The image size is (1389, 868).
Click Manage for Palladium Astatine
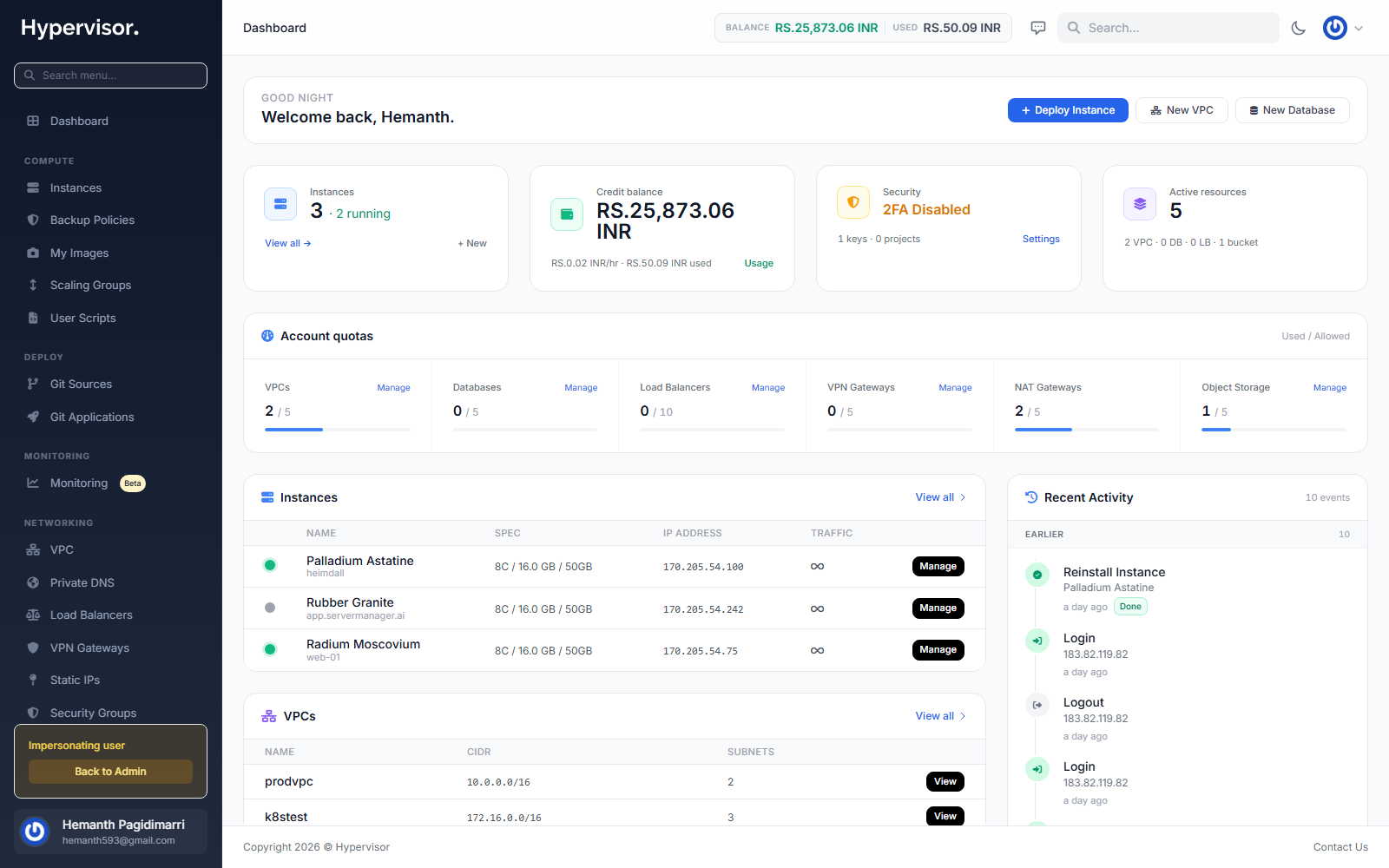(x=938, y=567)
